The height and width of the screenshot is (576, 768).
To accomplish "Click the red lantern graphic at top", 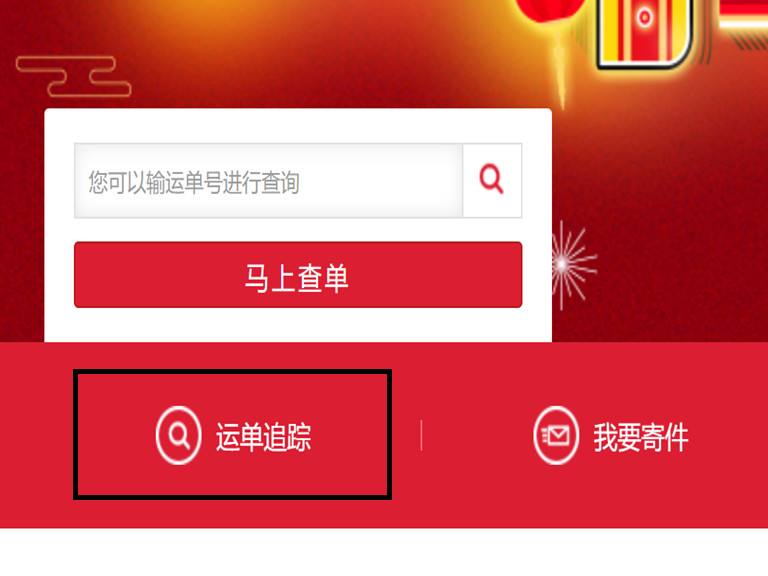I will tap(550, 10).
